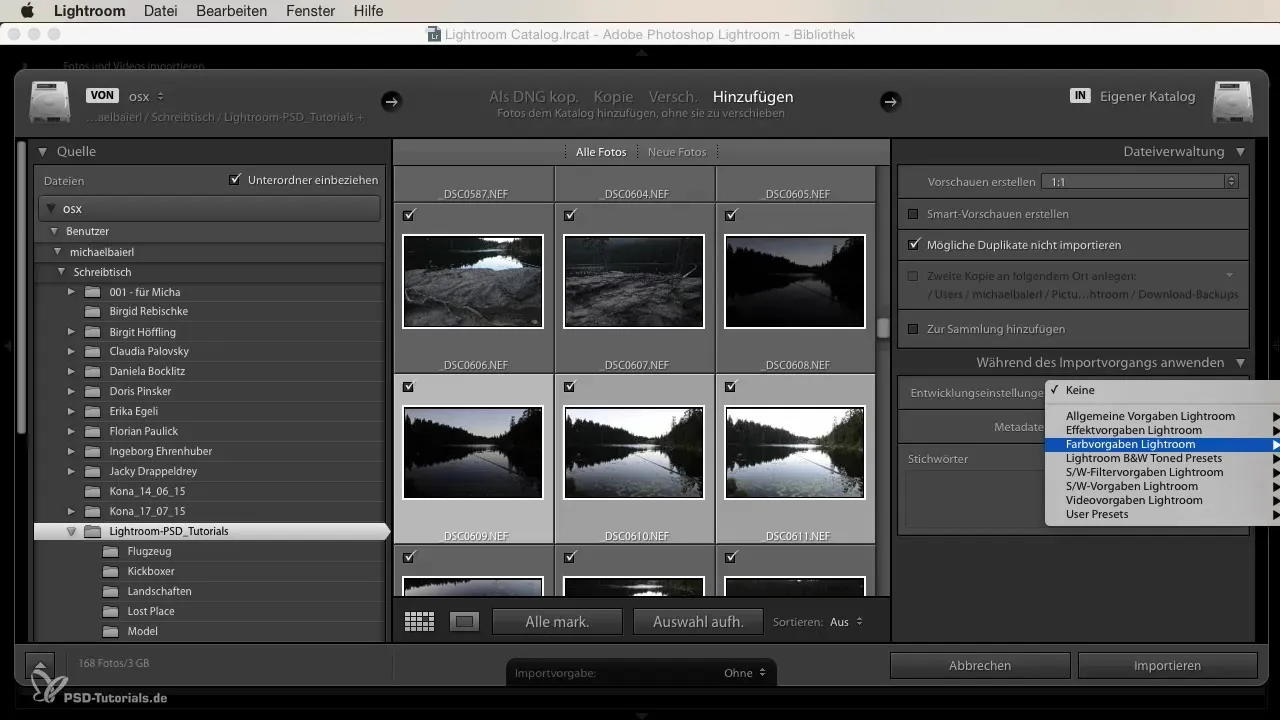Select the Keine preset option
This screenshot has width=1280, height=720.
point(1162,390)
